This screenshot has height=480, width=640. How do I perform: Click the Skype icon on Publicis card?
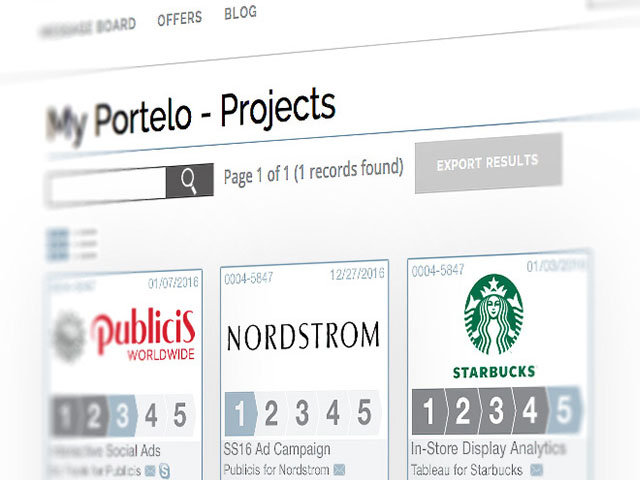point(164,471)
